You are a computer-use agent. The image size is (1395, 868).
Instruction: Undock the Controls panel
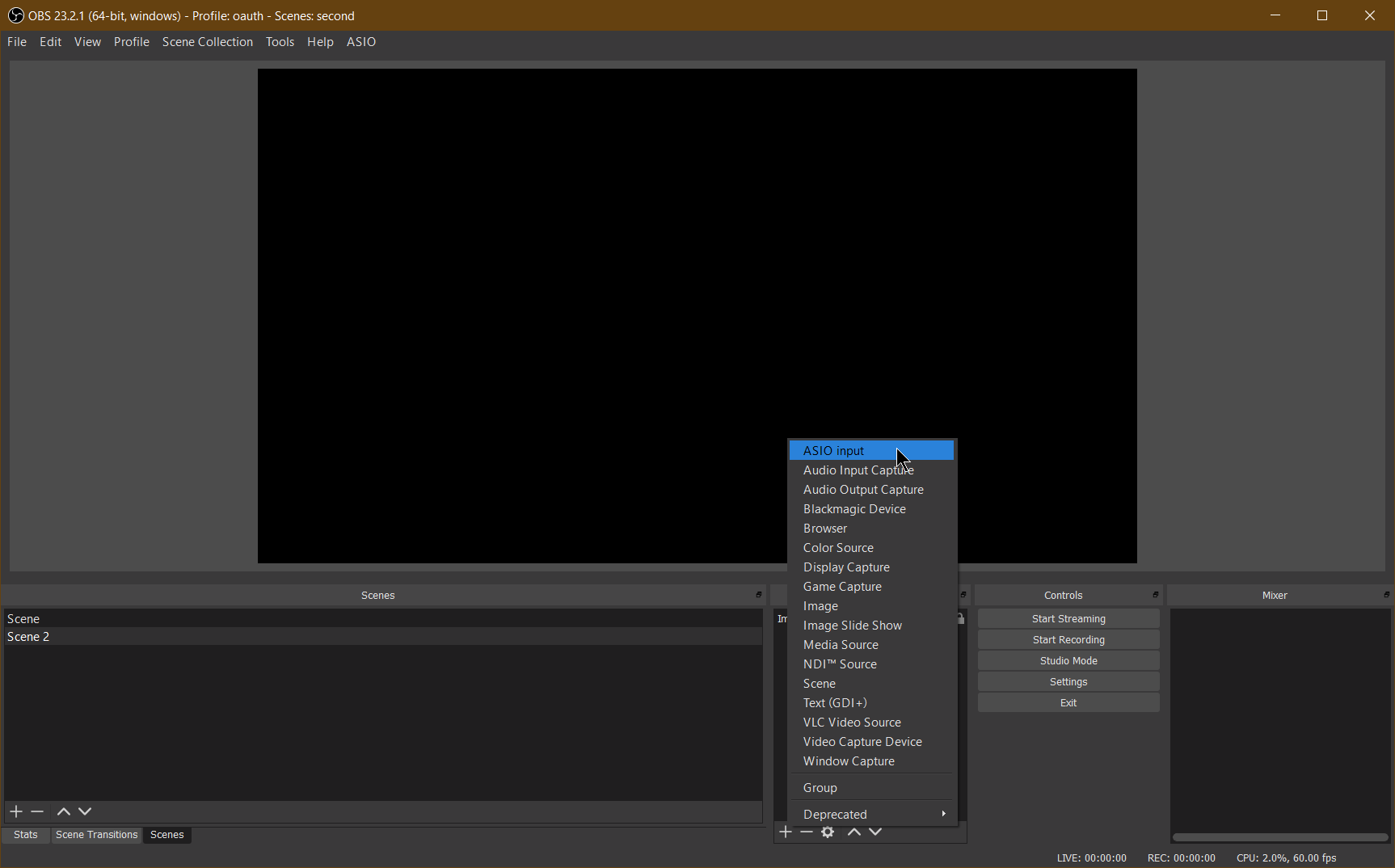point(1156,595)
